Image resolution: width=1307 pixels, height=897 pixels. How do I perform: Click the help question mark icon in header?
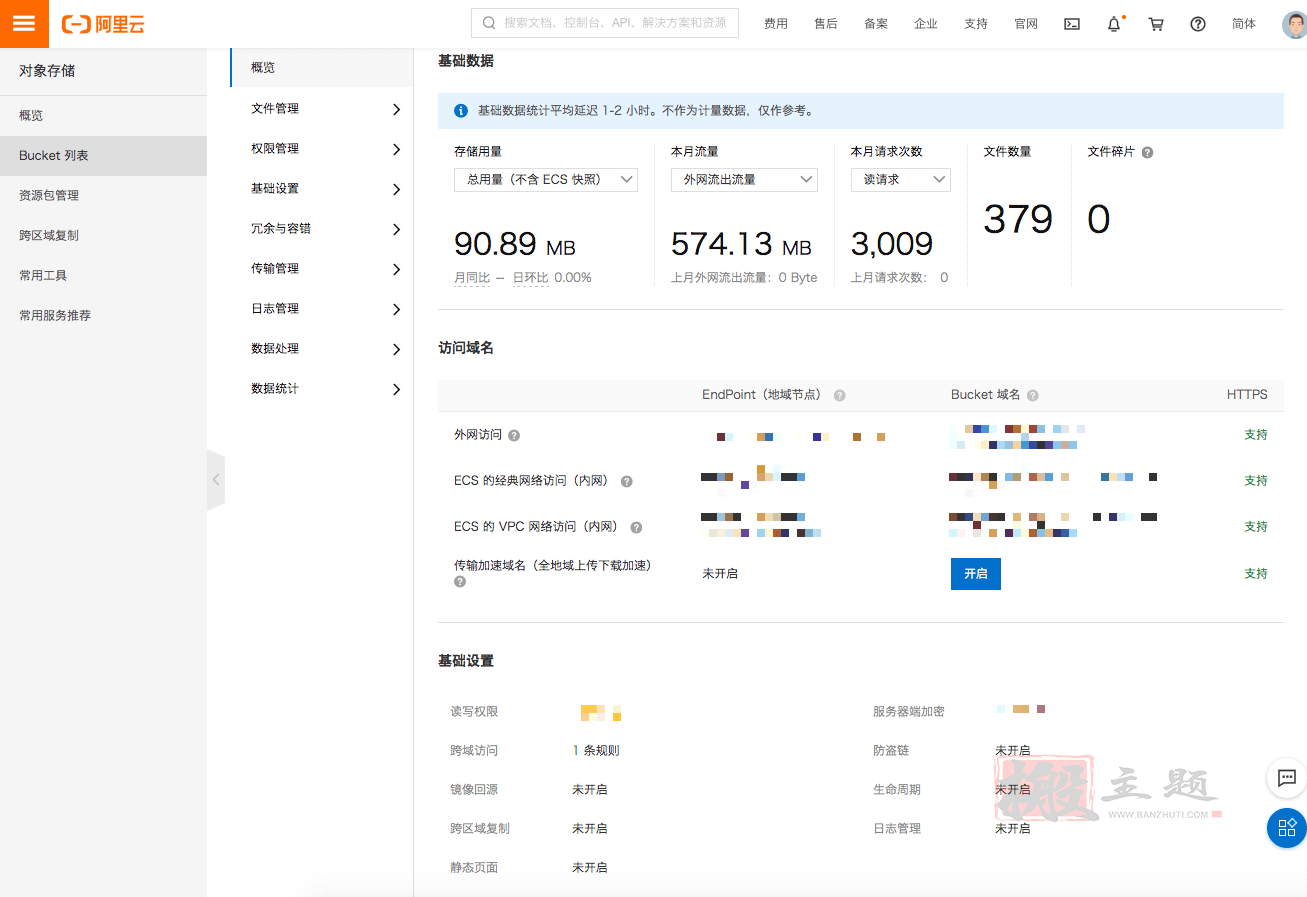pos(1198,24)
